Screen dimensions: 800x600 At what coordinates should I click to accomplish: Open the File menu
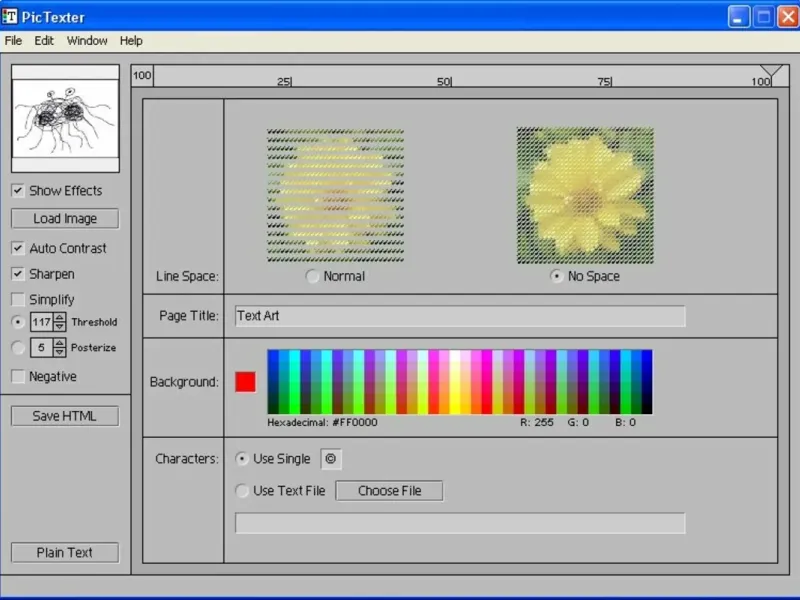(13, 41)
